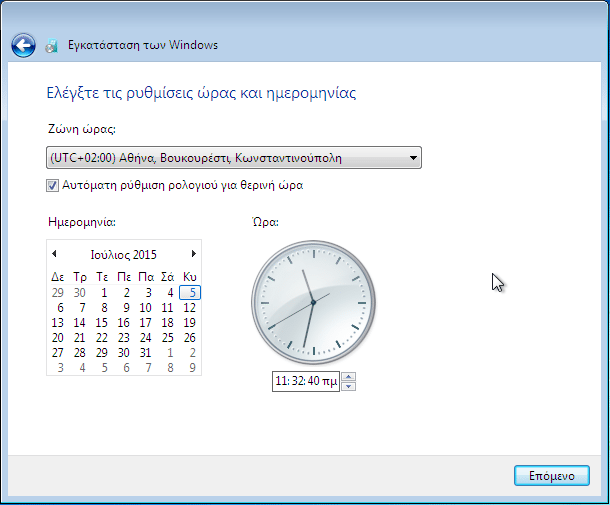The height and width of the screenshot is (505, 610).
Task: Select July 22 in the calendar
Action: pos(102,338)
